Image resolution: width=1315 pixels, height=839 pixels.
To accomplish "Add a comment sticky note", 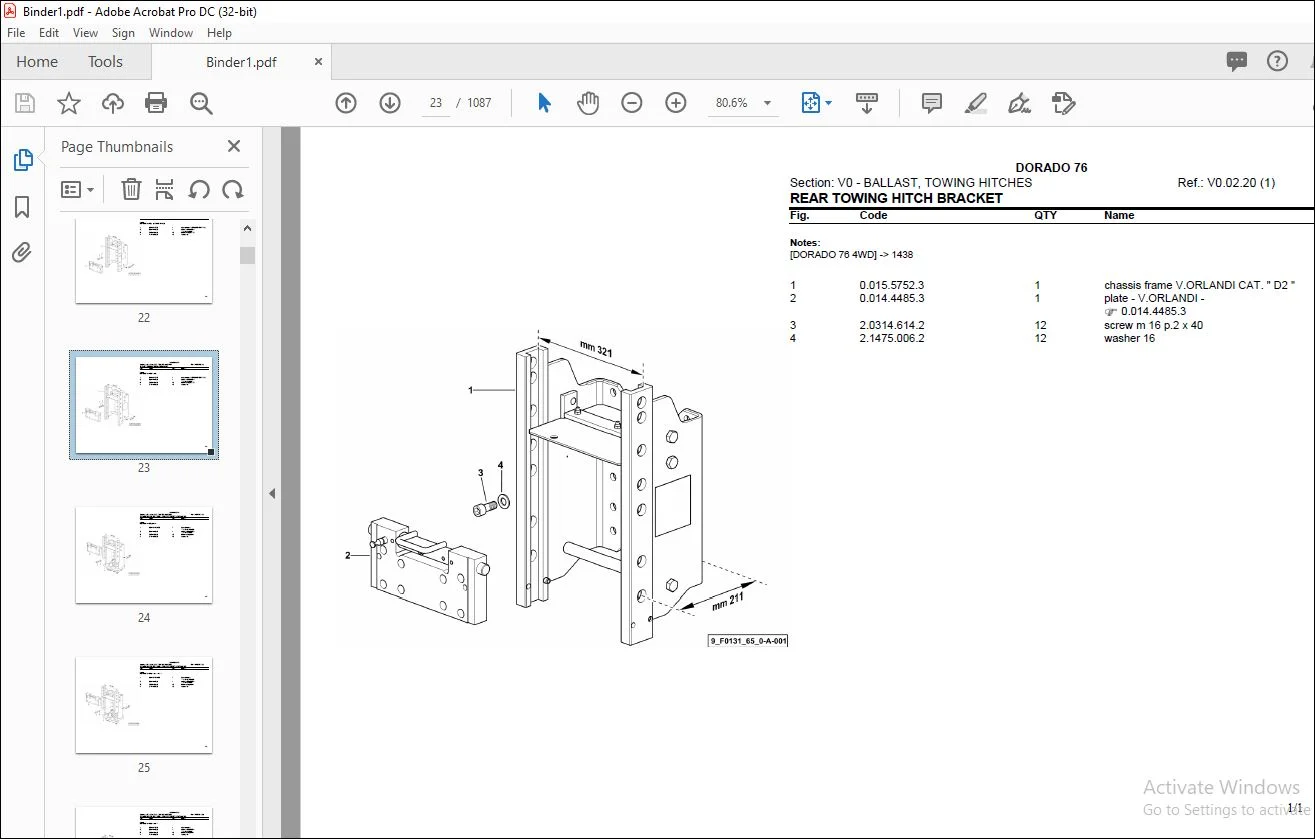I will click(932, 103).
